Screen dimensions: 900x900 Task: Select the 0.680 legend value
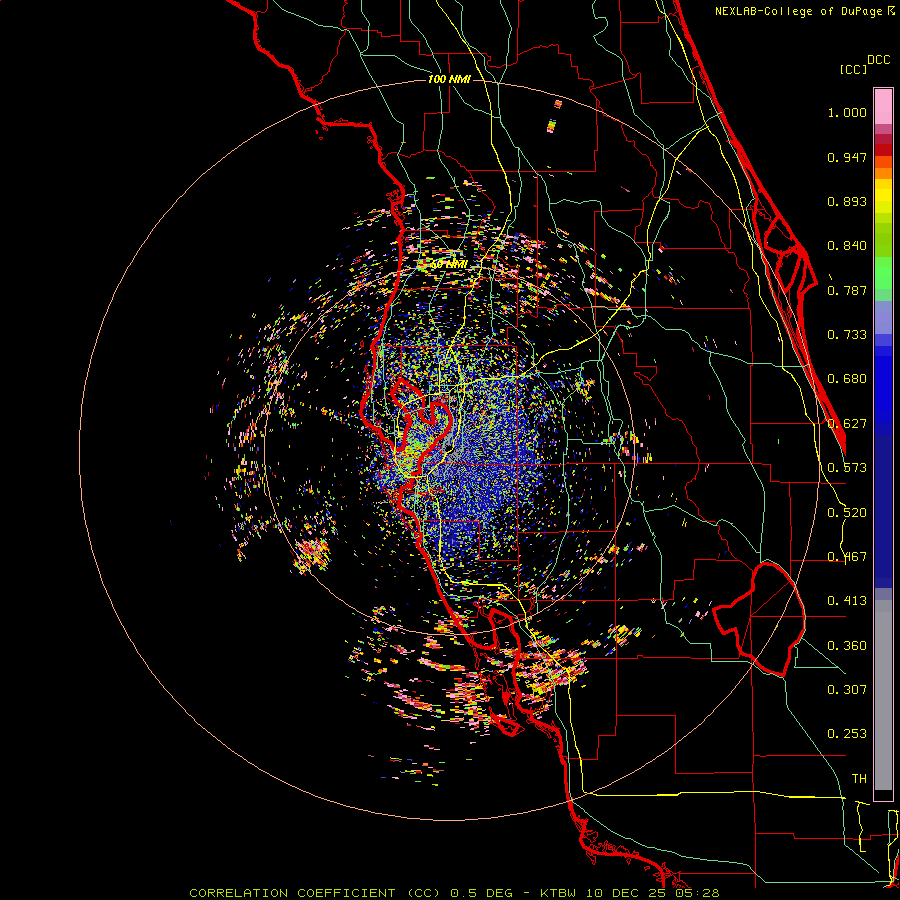pos(847,379)
